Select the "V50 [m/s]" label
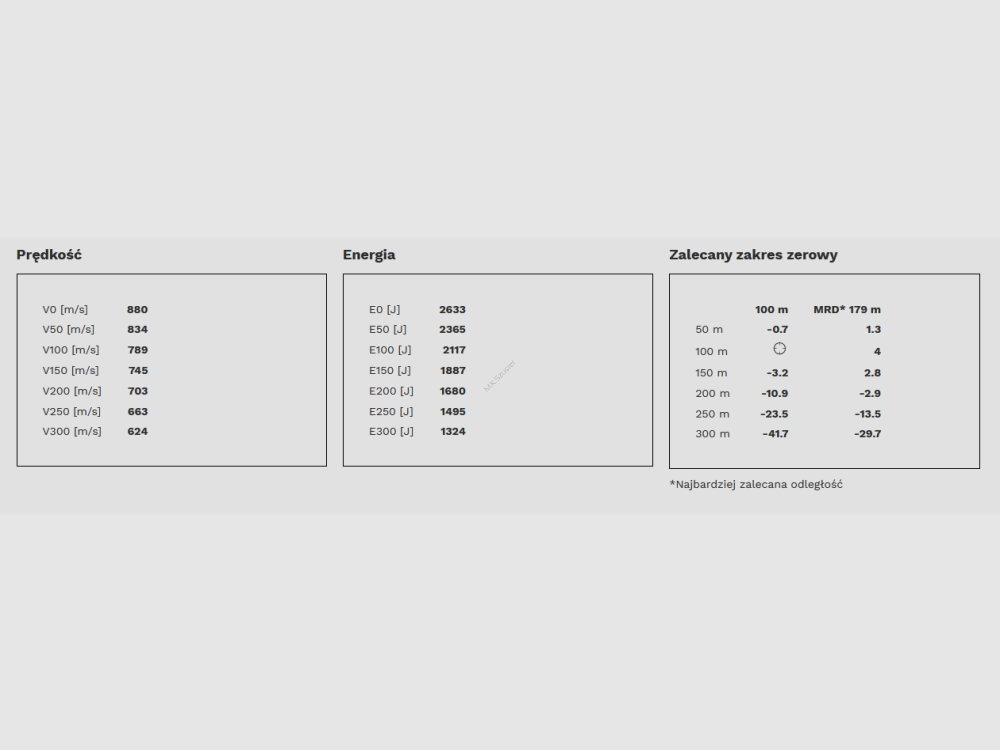Image resolution: width=1000 pixels, height=750 pixels. [x=68, y=330]
